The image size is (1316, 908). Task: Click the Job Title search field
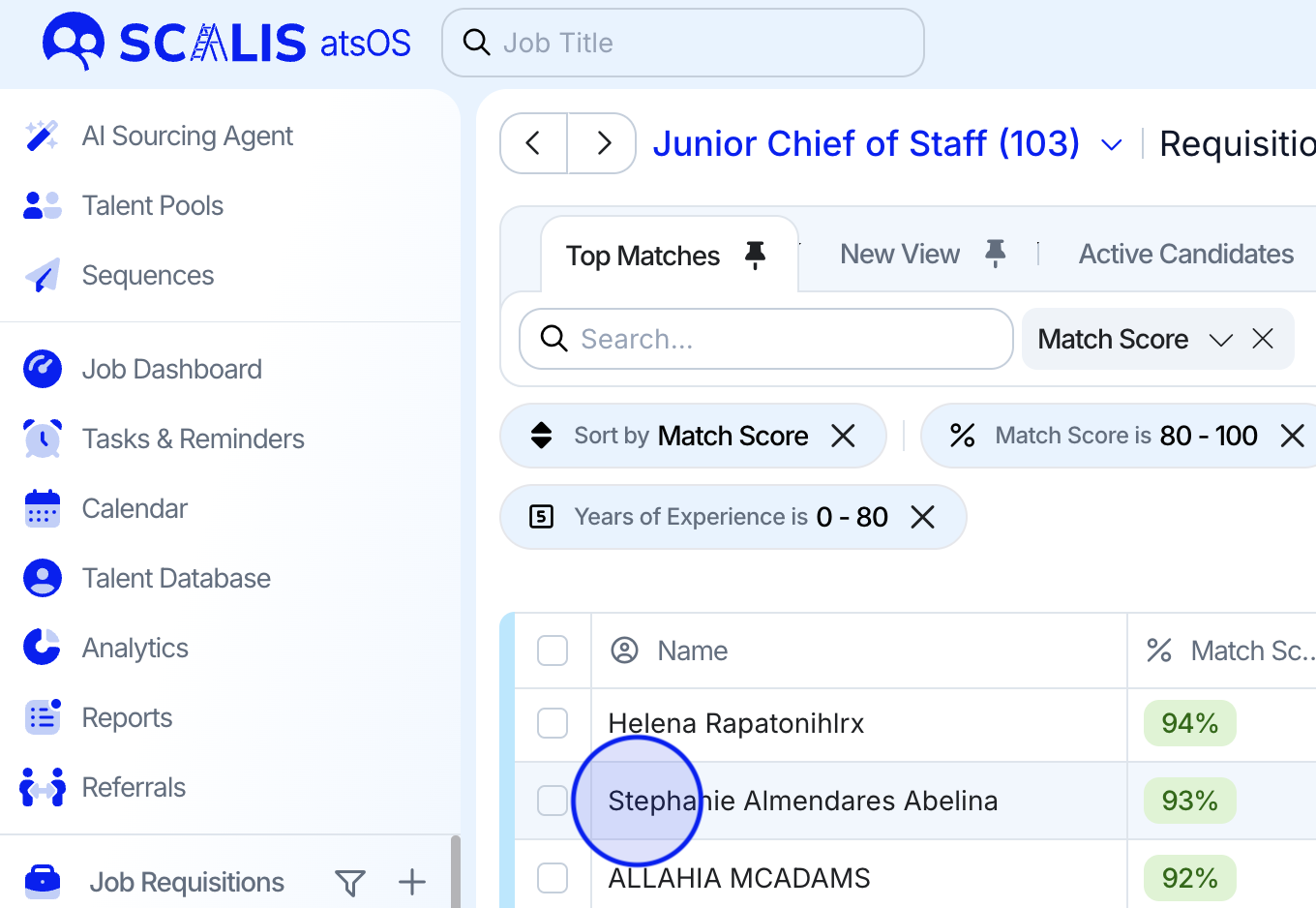(682, 43)
